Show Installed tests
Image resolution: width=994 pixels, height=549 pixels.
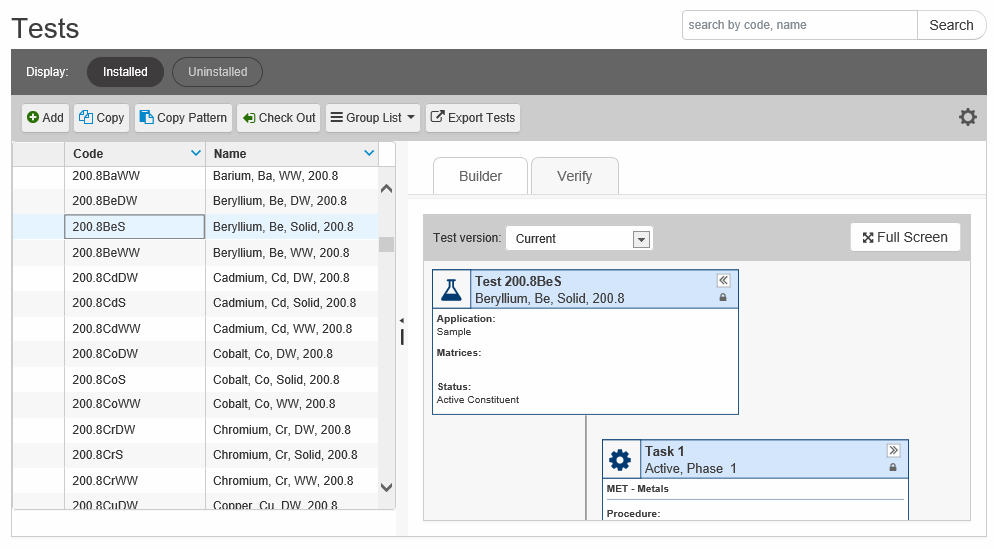125,72
